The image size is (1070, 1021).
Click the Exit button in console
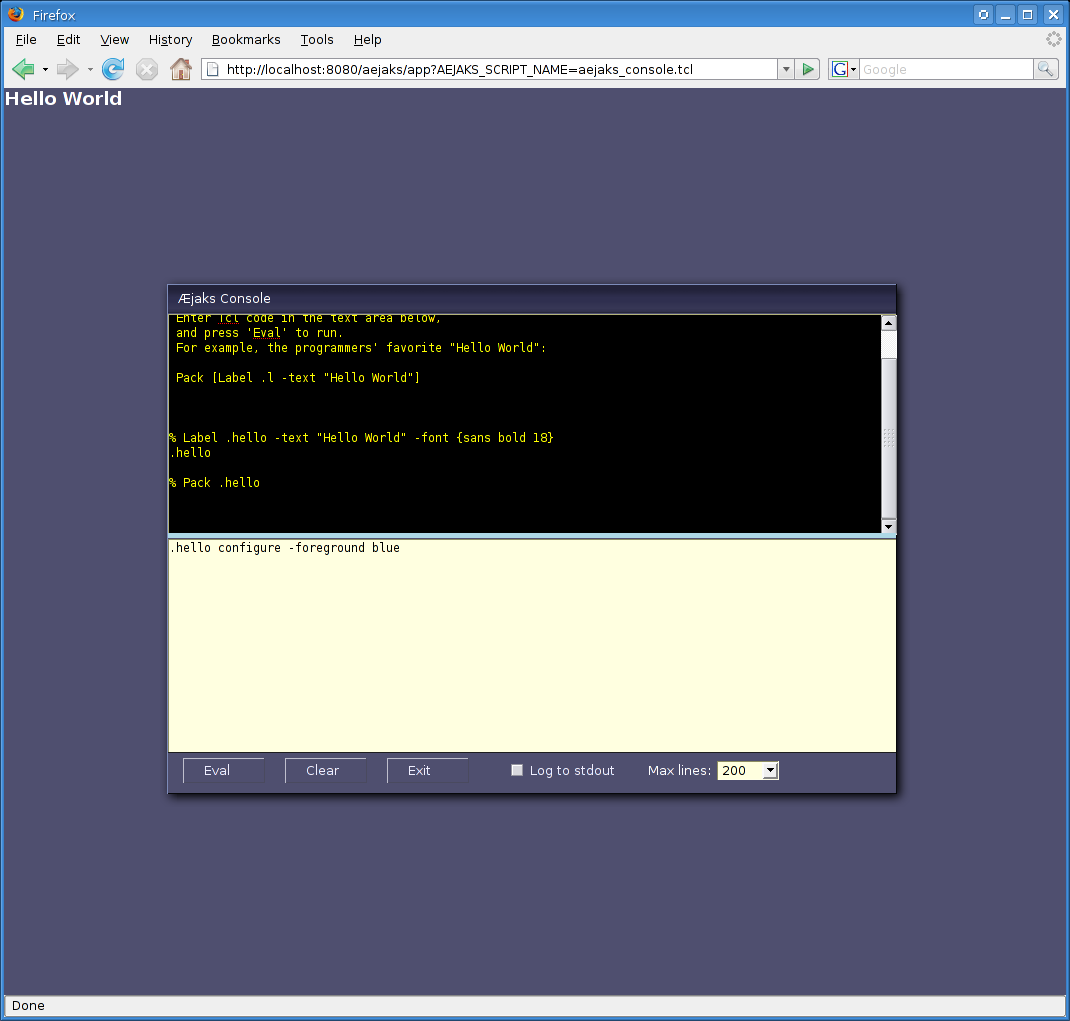427,770
